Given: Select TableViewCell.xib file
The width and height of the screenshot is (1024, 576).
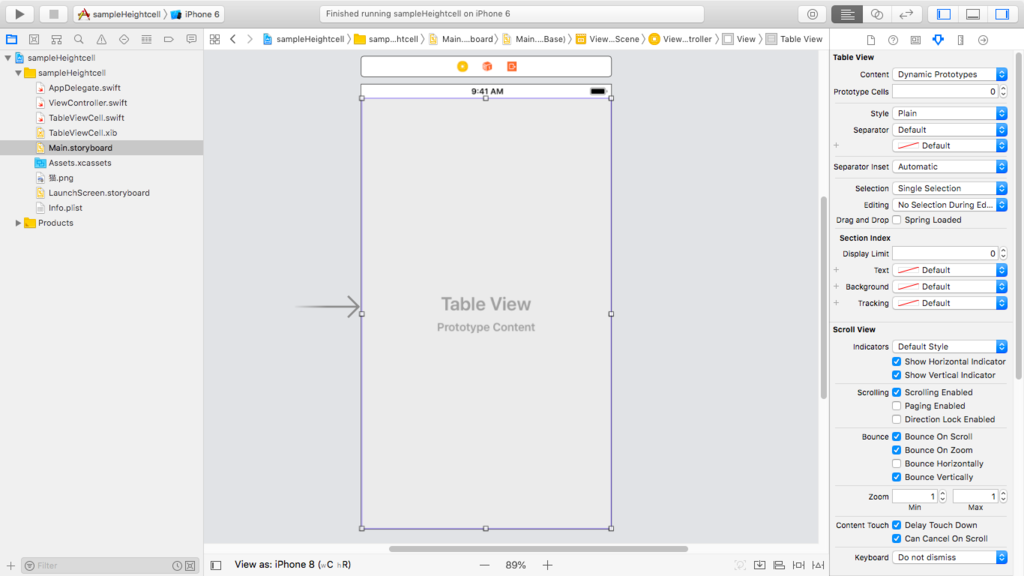Looking at the screenshot, I should (82, 133).
